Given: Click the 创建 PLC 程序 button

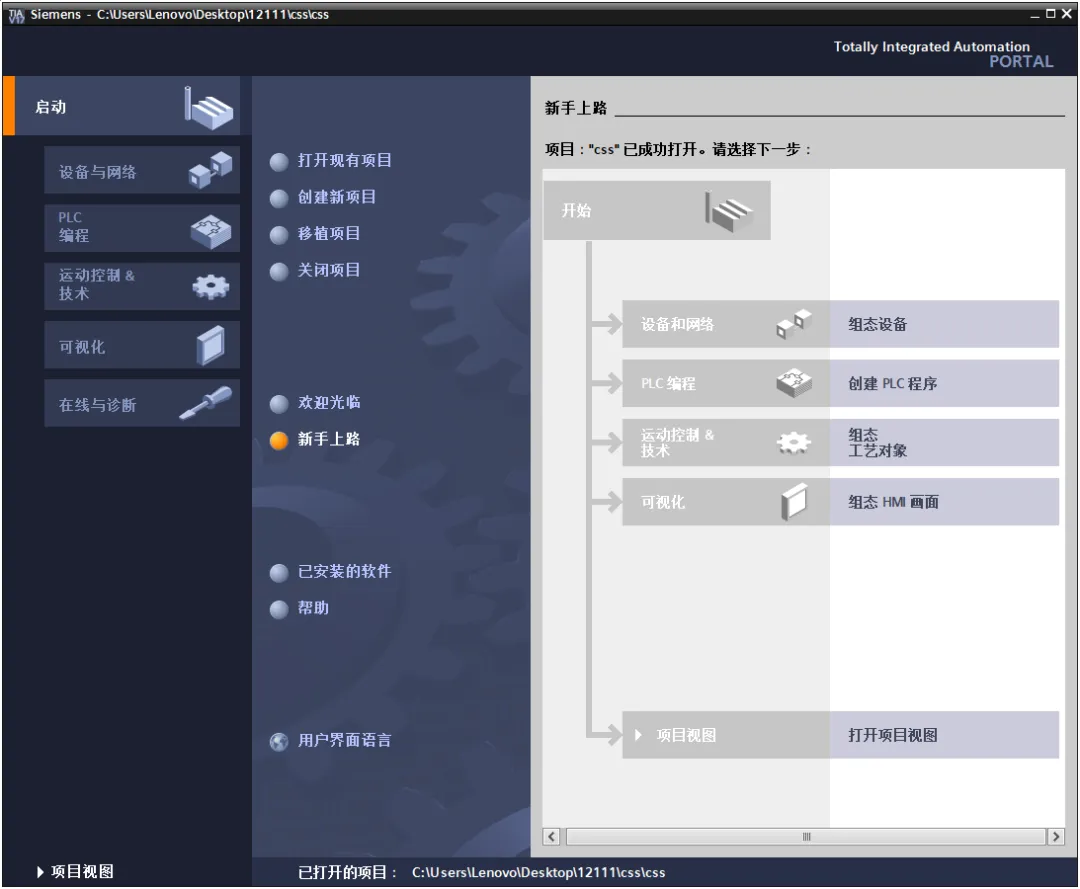Looking at the screenshot, I should click(x=944, y=383).
